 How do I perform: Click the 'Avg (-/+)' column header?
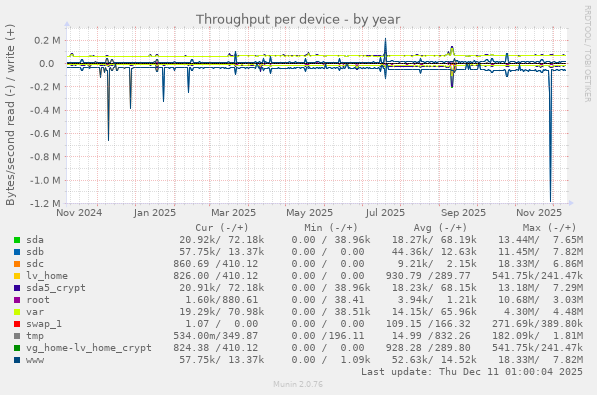440,228
